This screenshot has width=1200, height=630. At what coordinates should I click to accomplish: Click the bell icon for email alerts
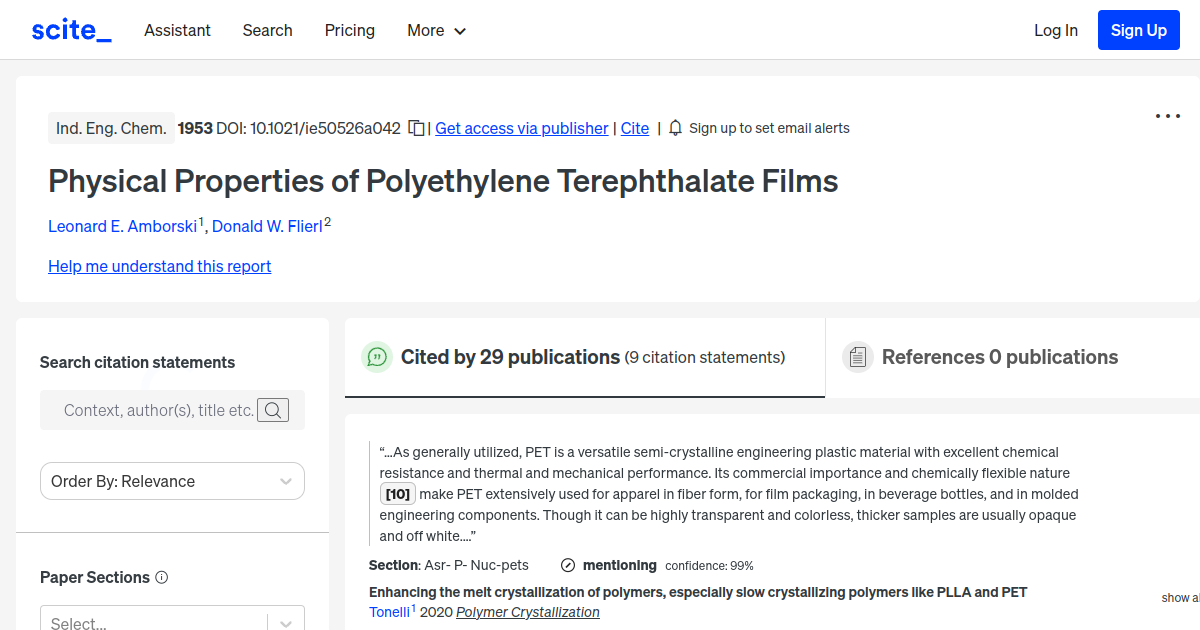pos(674,127)
